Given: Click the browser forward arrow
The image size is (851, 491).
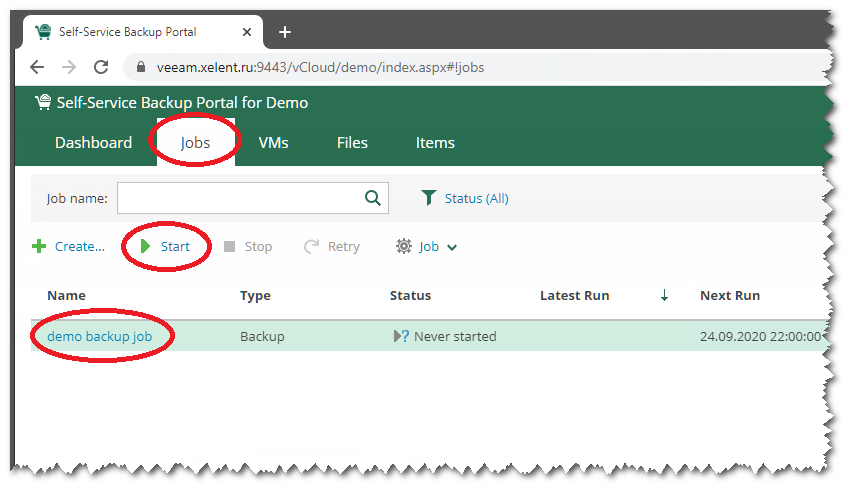Looking at the screenshot, I should pos(69,67).
